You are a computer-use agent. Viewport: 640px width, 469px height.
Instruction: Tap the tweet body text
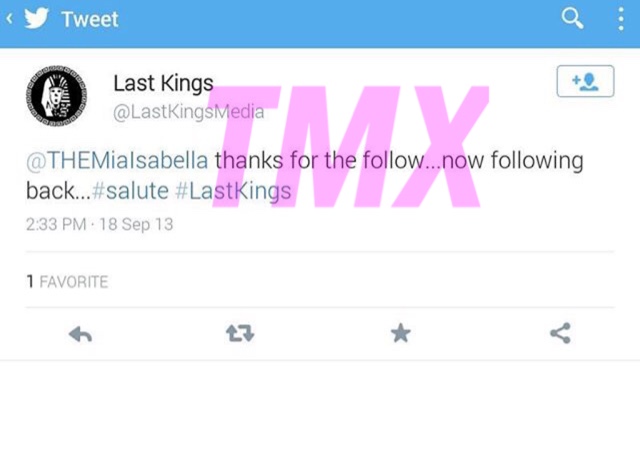pyautogui.click(x=305, y=176)
